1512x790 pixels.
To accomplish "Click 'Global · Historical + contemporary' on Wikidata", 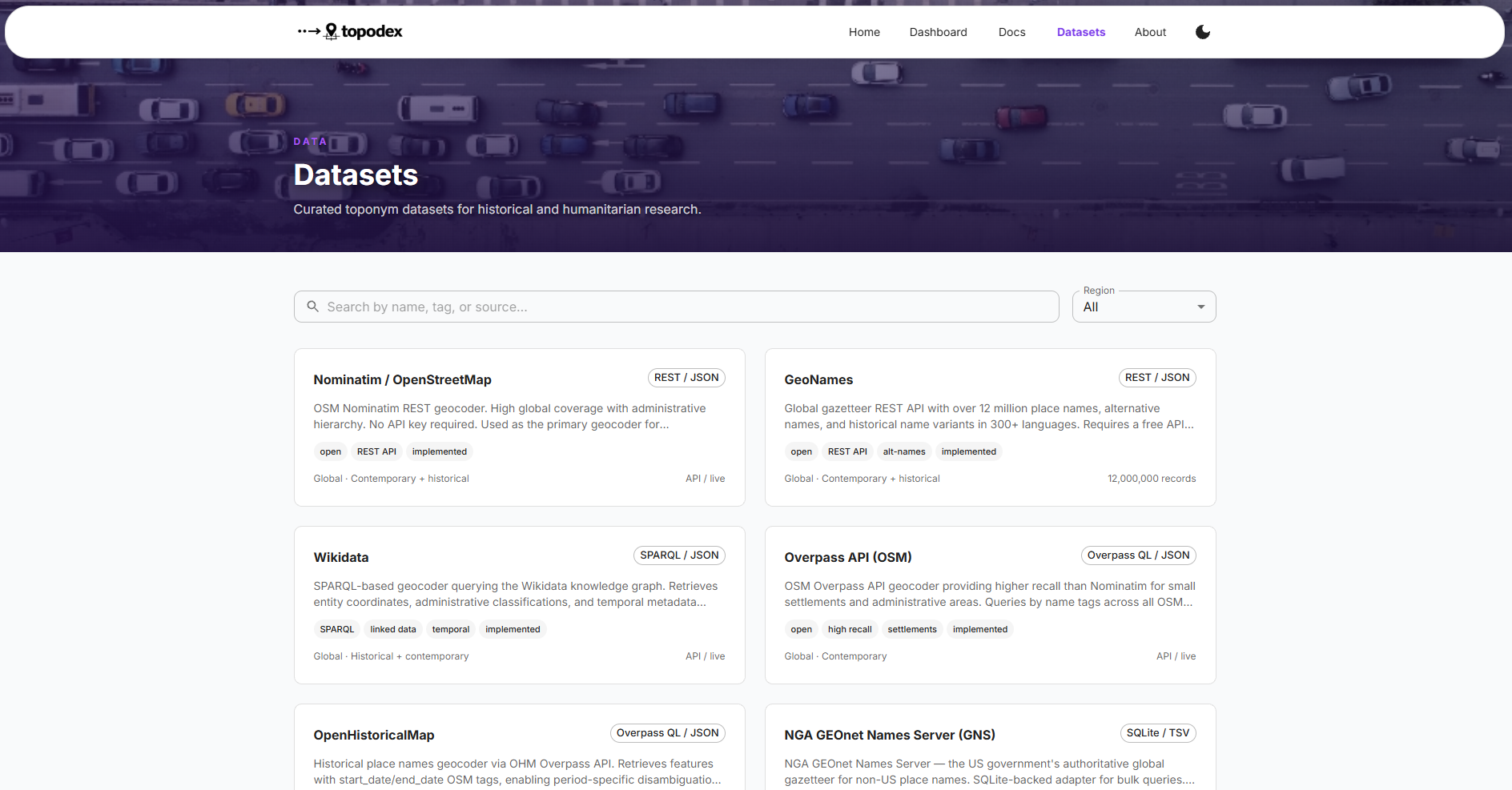I will [x=391, y=656].
